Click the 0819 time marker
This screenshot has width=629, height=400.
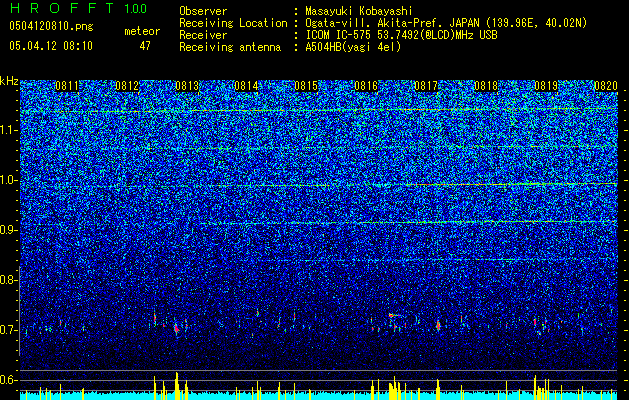546,86
